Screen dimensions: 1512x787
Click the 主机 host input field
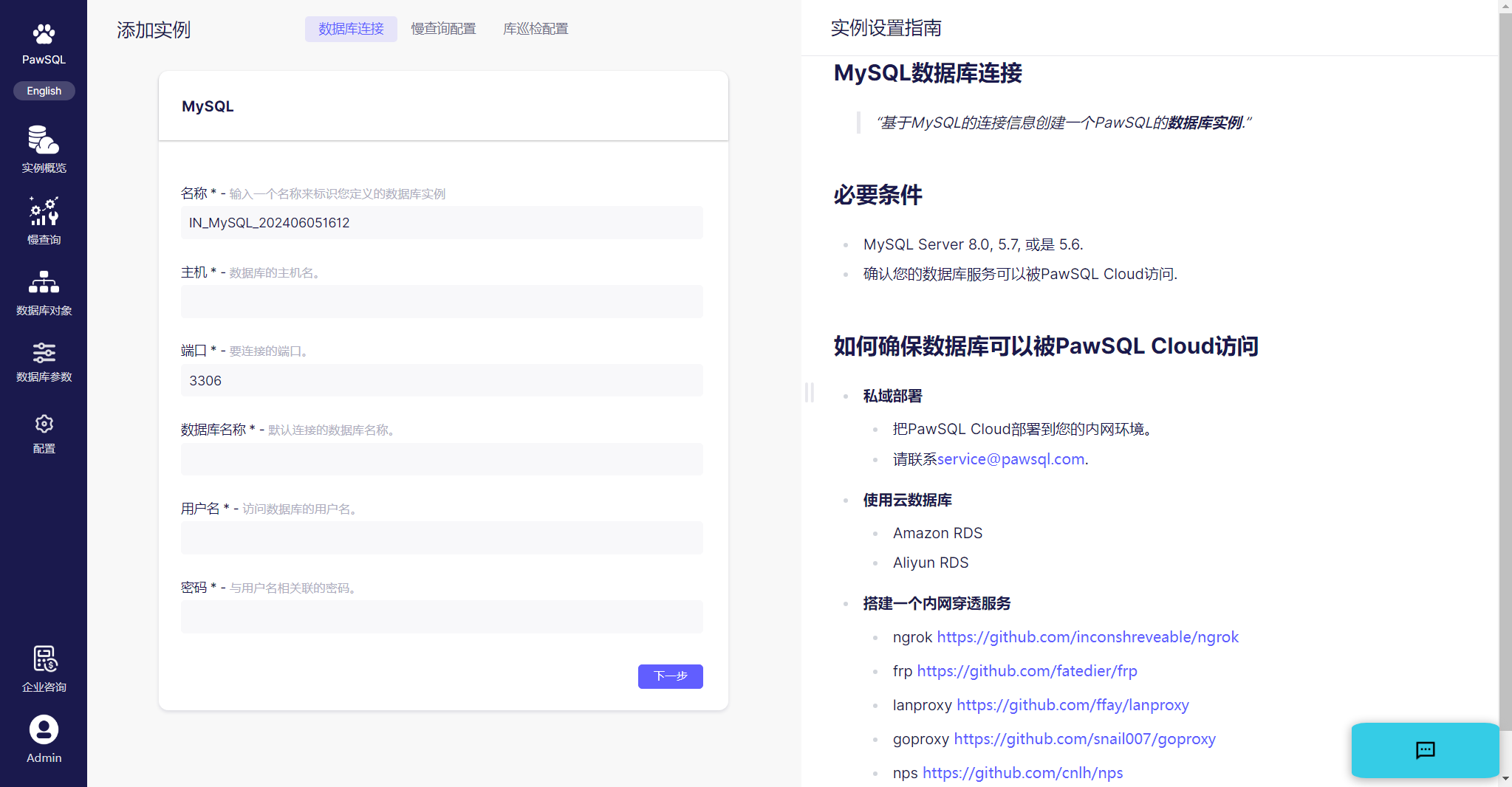(442, 302)
